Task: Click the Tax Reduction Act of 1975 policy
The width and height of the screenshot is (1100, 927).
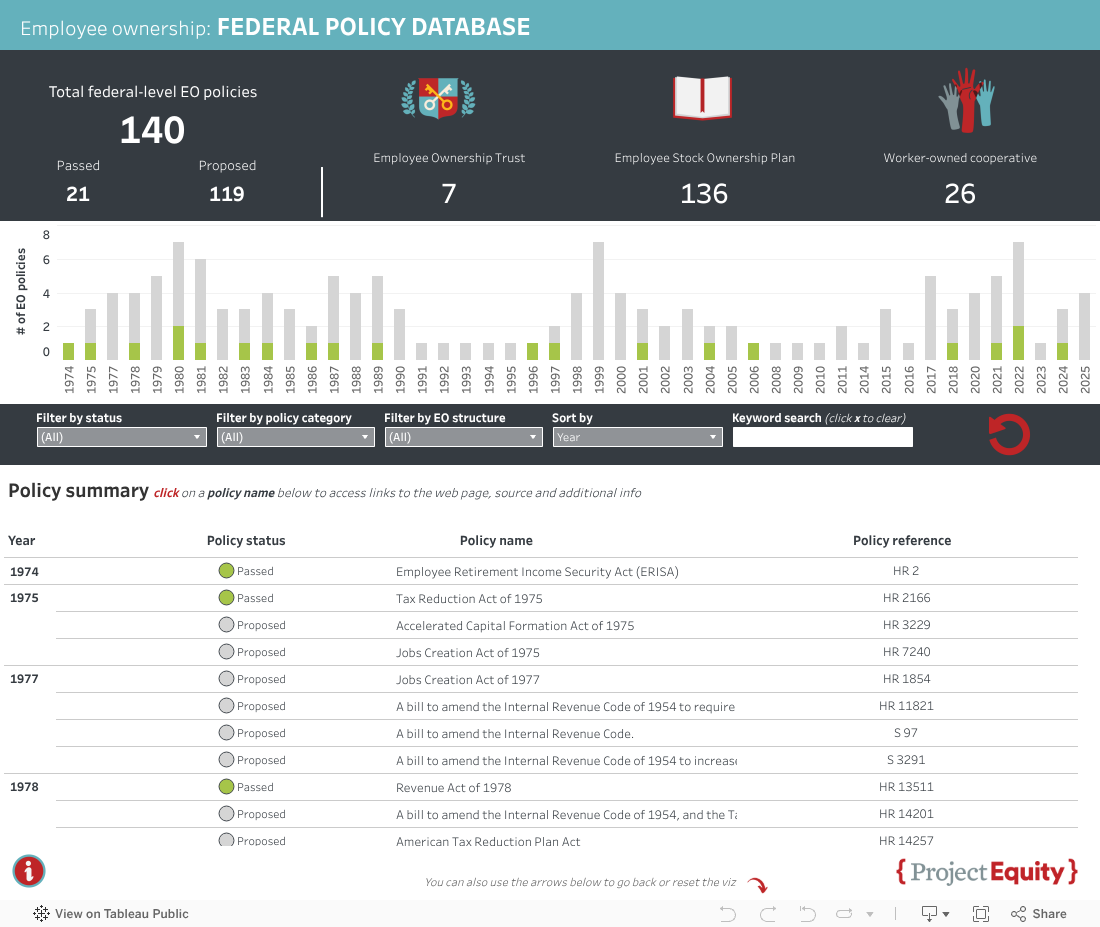Action: [469, 599]
